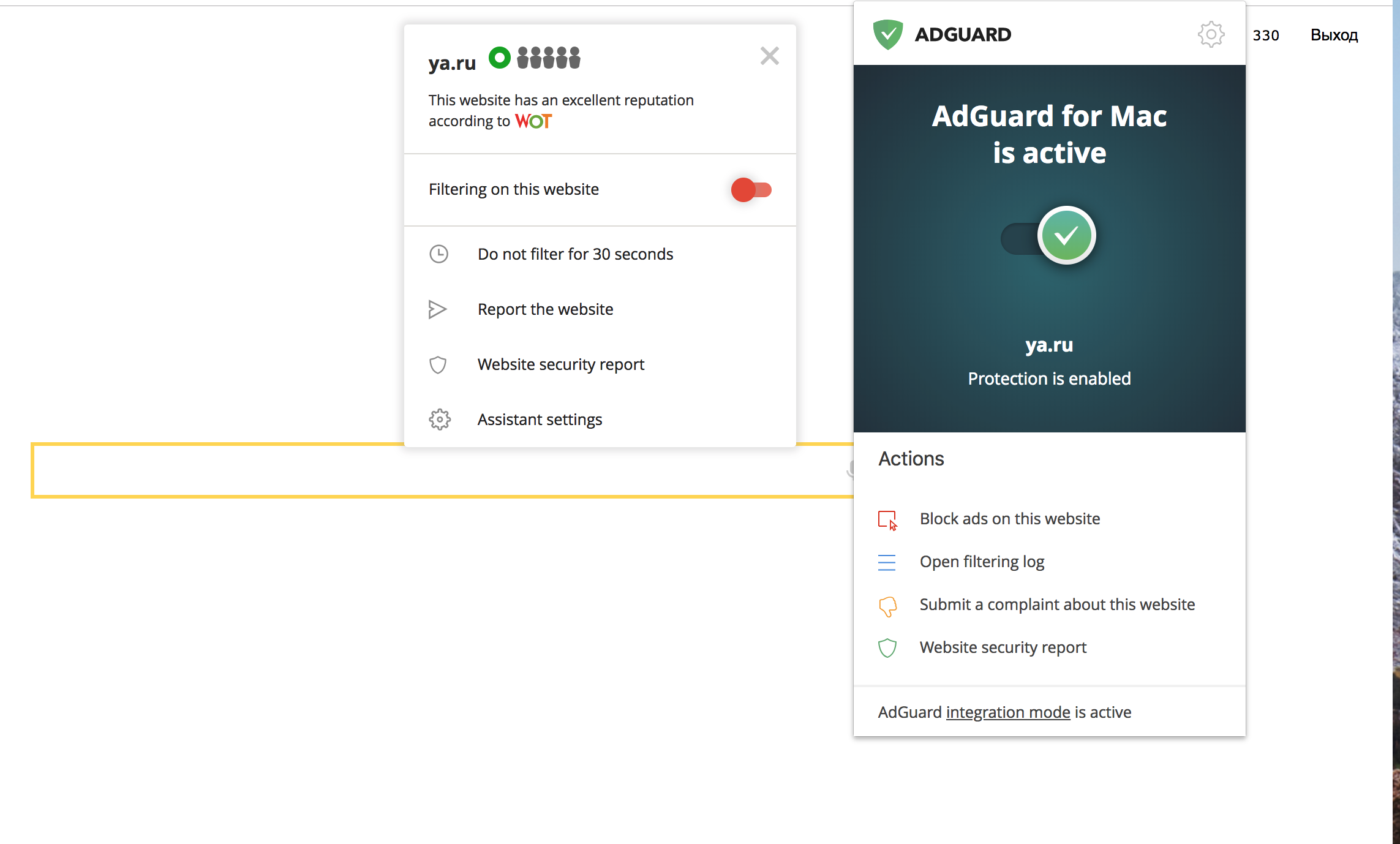The width and height of the screenshot is (1400, 844).
Task: Select Do not filter for 30 seconds
Action: [x=575, y=254]
